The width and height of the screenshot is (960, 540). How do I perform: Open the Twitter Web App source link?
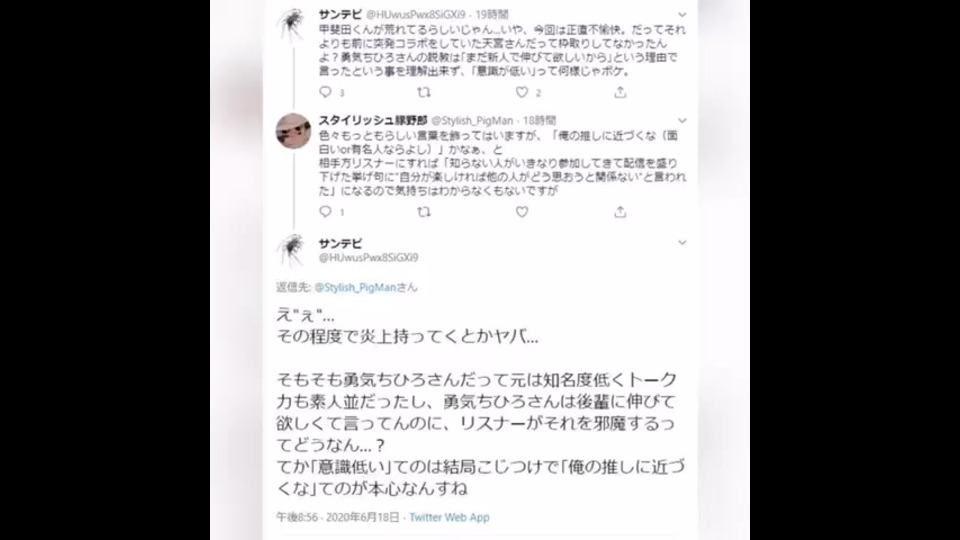[449, 517]
